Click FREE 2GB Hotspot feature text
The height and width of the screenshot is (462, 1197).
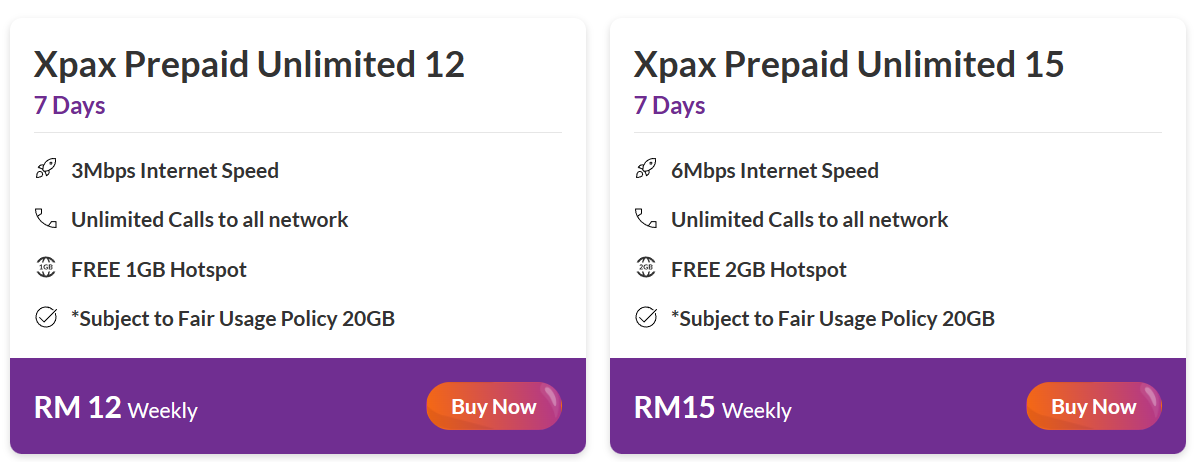759,269
